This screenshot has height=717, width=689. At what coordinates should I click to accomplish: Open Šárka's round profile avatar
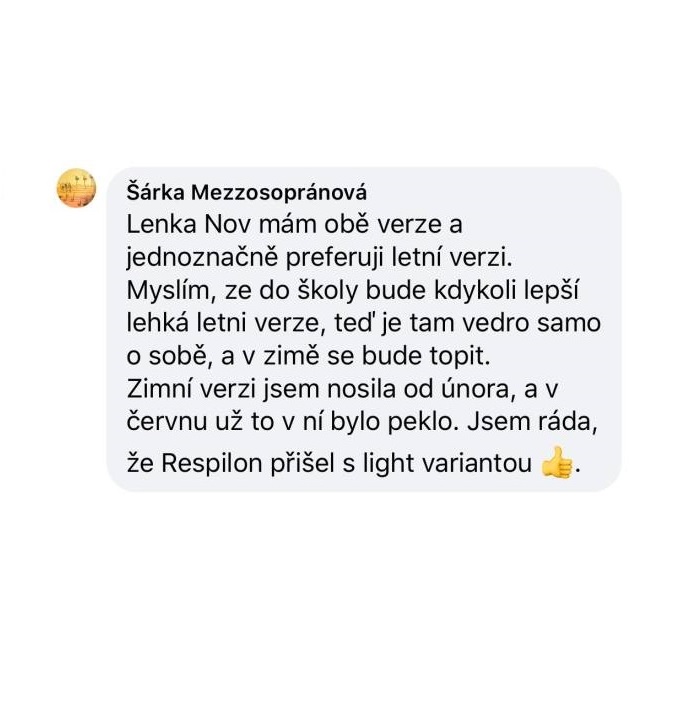click(76, 188)
